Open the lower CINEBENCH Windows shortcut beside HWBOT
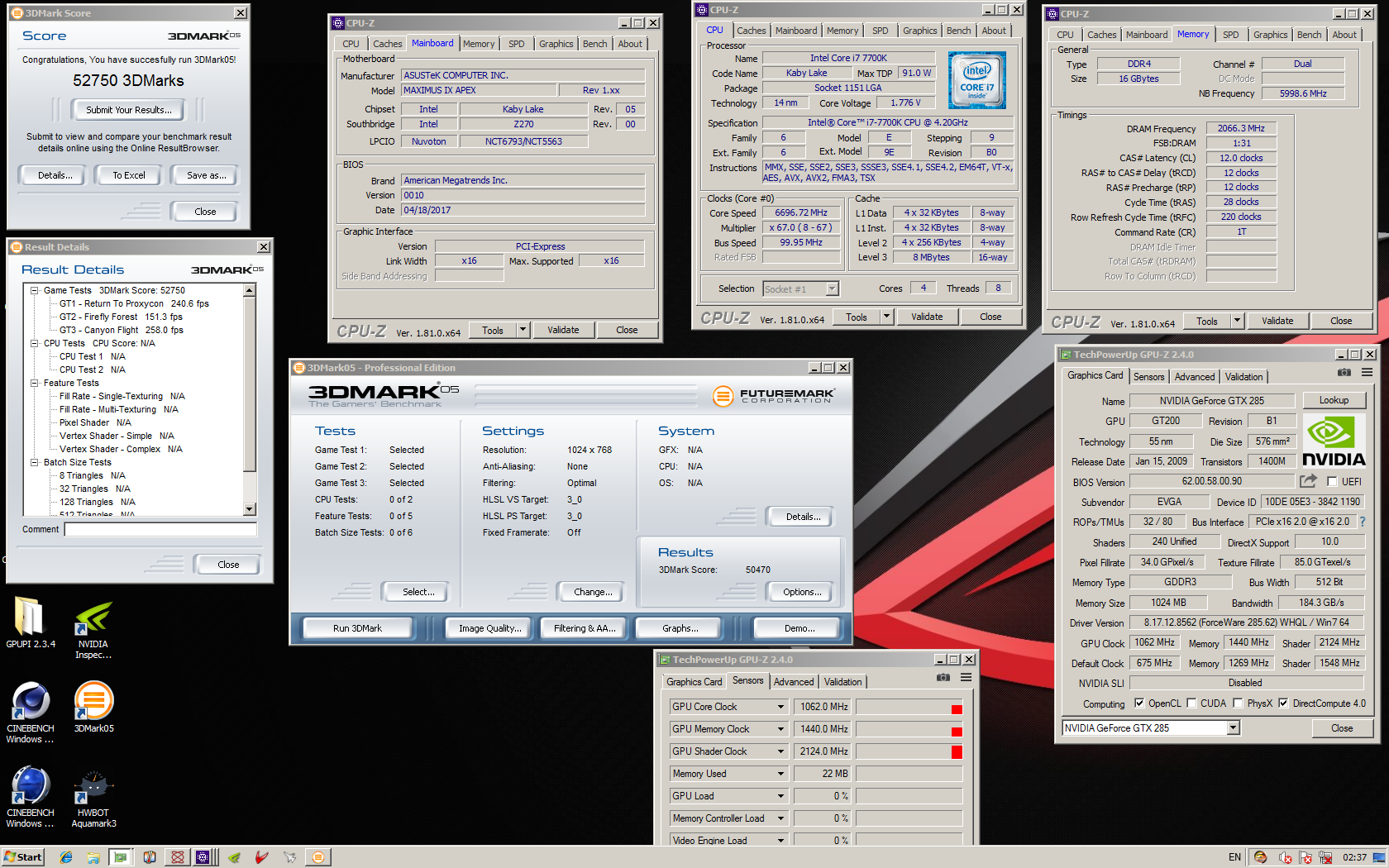 pos(31,786)
